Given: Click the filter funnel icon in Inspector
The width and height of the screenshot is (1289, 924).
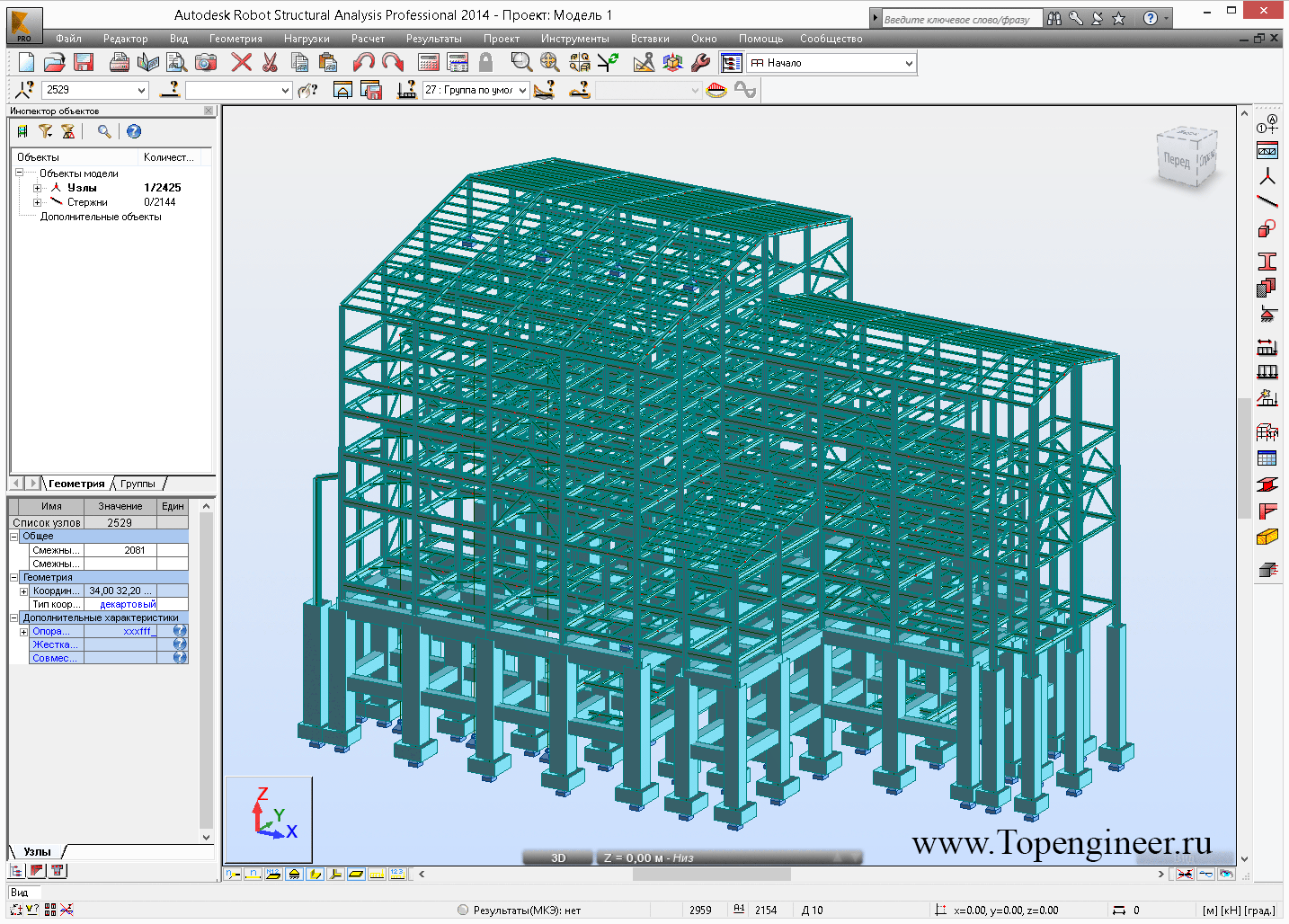Looking at the screenshot, I should tap(46, 131).
